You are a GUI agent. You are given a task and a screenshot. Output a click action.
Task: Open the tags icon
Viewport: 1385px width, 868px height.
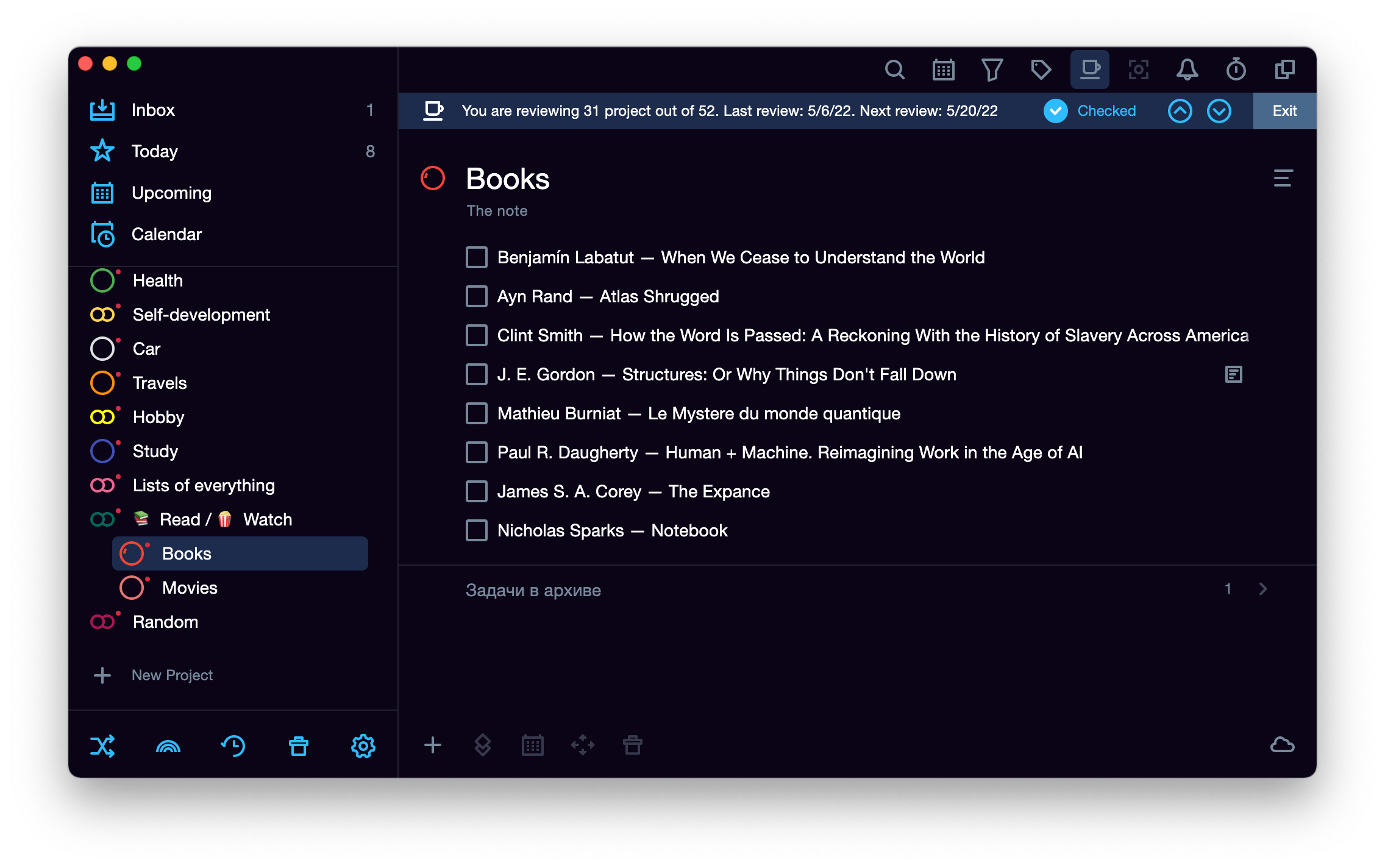[1041, 70]
